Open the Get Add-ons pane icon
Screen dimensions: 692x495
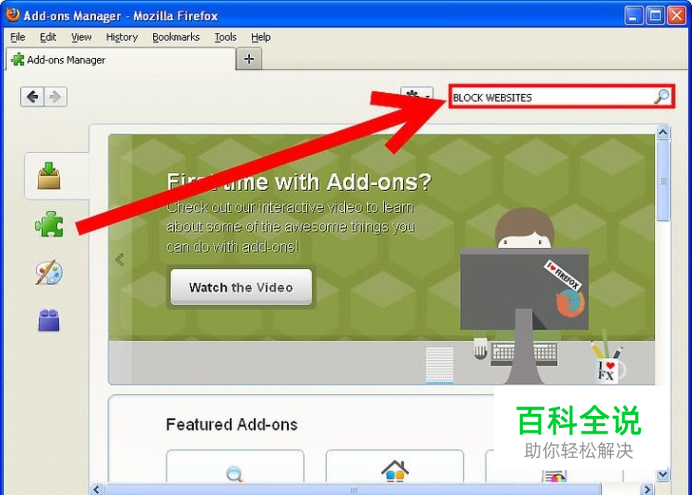49,176
